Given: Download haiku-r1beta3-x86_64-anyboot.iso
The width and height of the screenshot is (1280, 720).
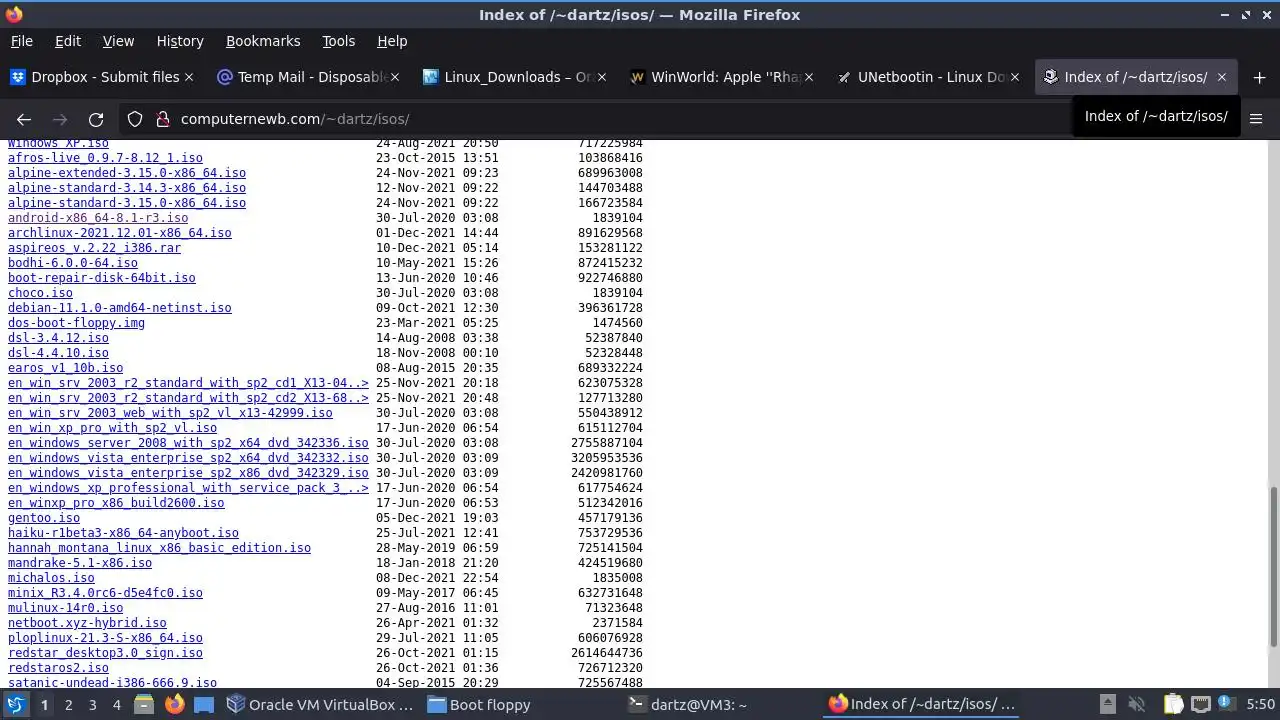Looking at the screenshot, I should [123, 533].
